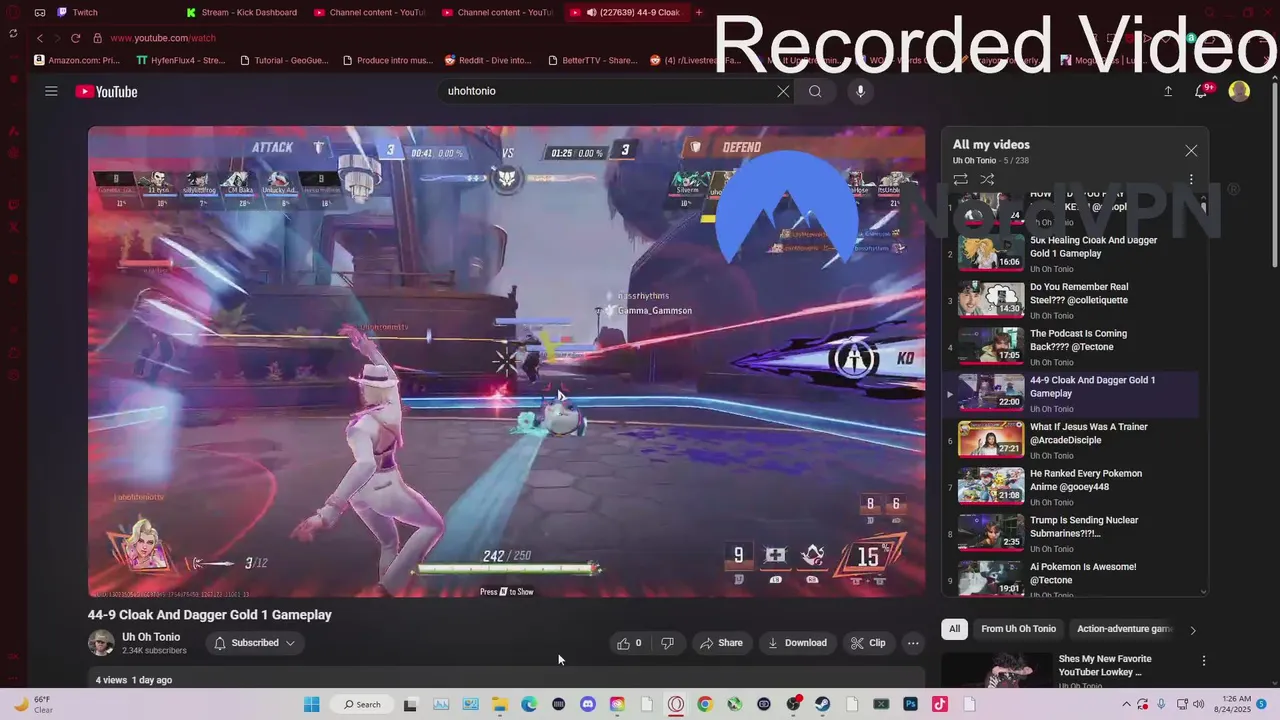The width and height of the screenshot is (1280, 720).
Task: Open Uh Oh Tonio channel avatar
Action: pos(101,643)
